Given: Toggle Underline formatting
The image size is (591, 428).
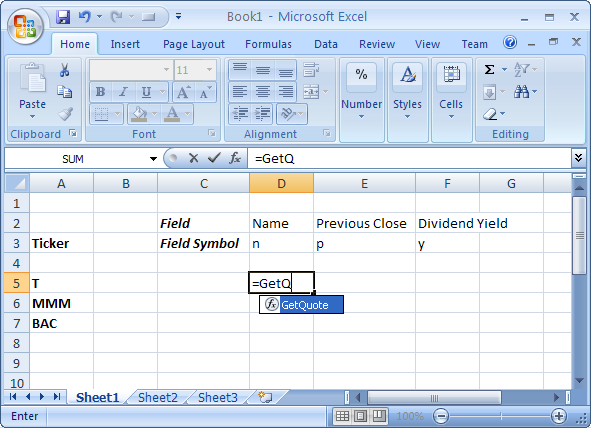Looking at the screenshot, I should tap(146, 92).
